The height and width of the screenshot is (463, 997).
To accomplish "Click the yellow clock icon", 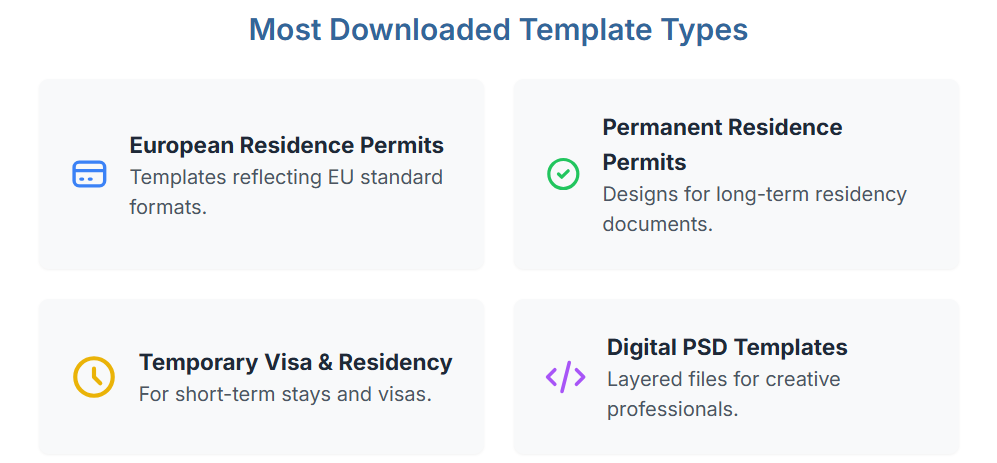I will pyautogui.click(x=94, y=377).
